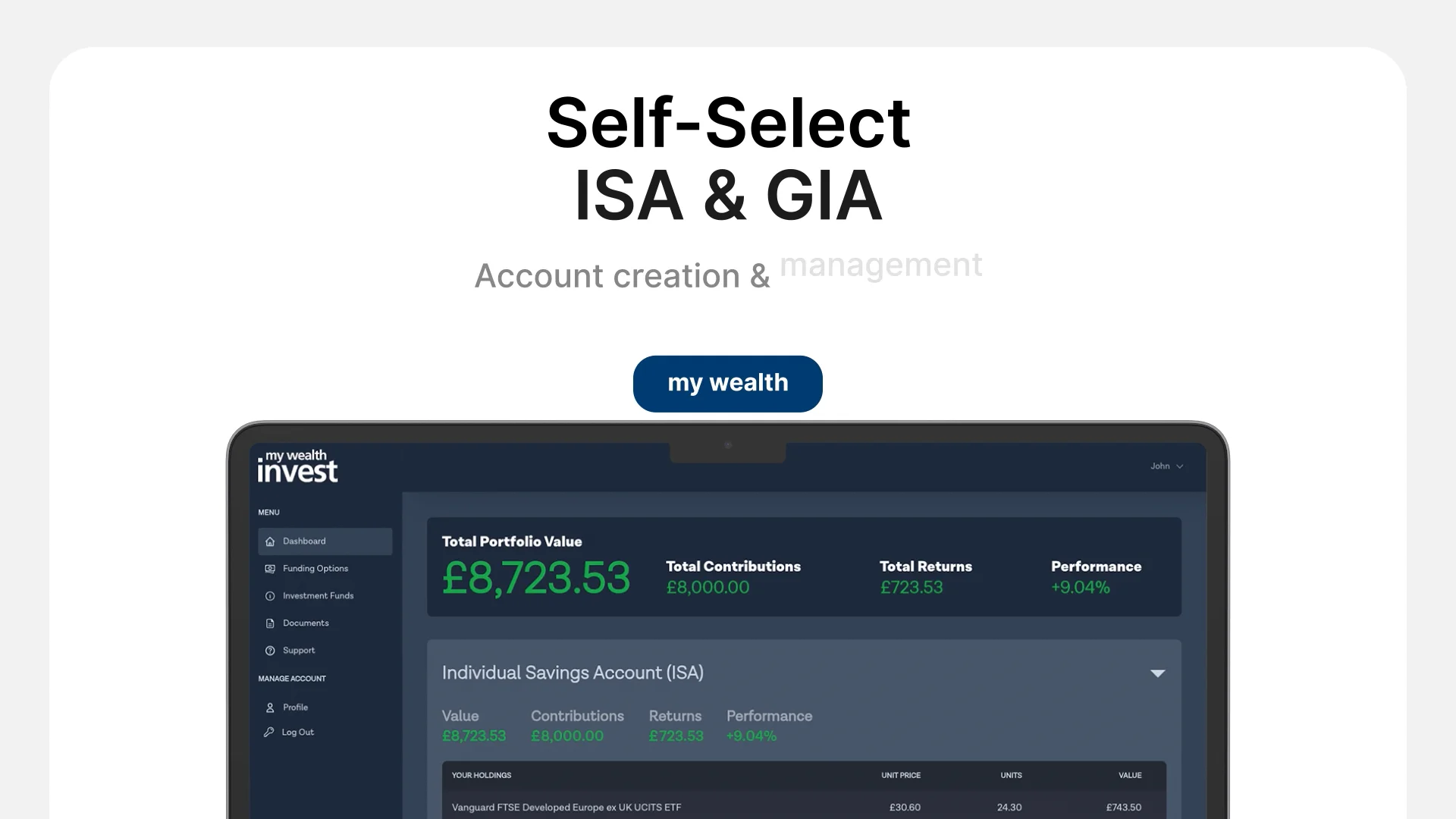Click units value 24.30
The height and width of the screenshot is (819, 1456).
(x=1009, y=808)
